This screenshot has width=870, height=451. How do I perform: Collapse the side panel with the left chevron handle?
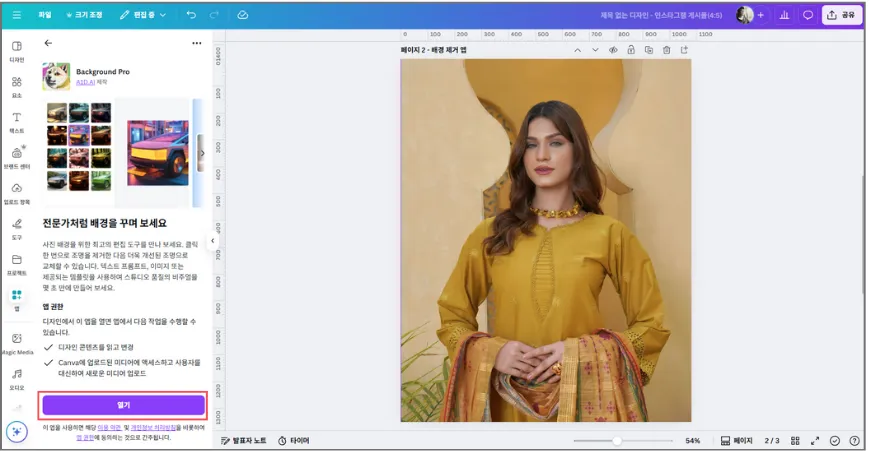(213, 241)
